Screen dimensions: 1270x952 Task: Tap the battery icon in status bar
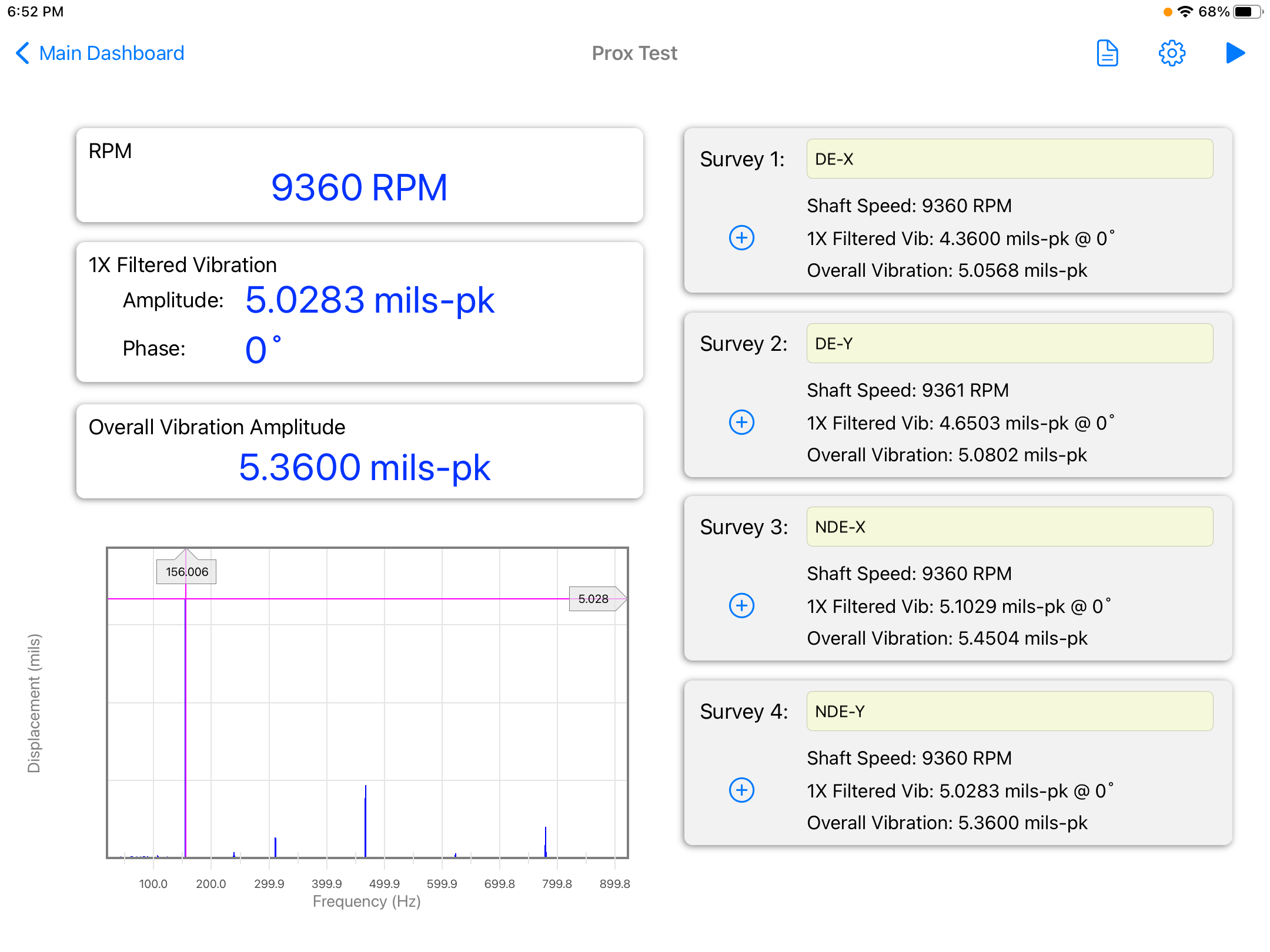point(1248,12)
